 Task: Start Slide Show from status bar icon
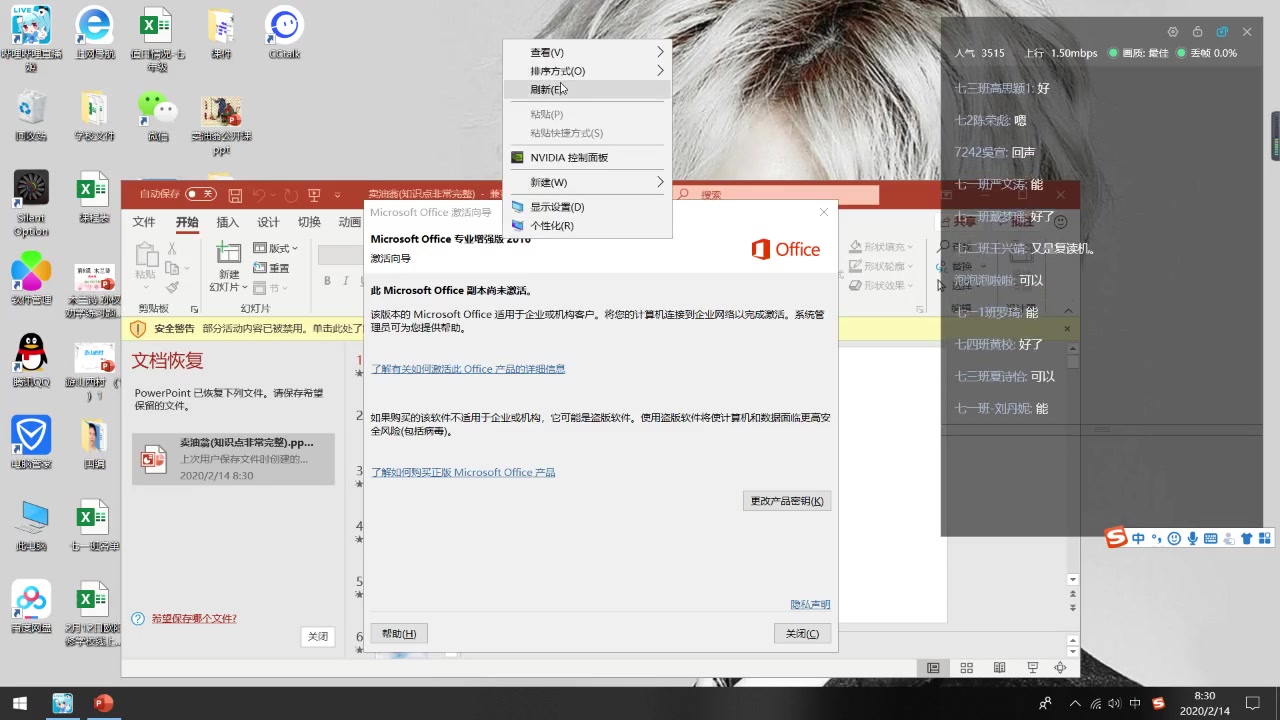click(1033, 668)
